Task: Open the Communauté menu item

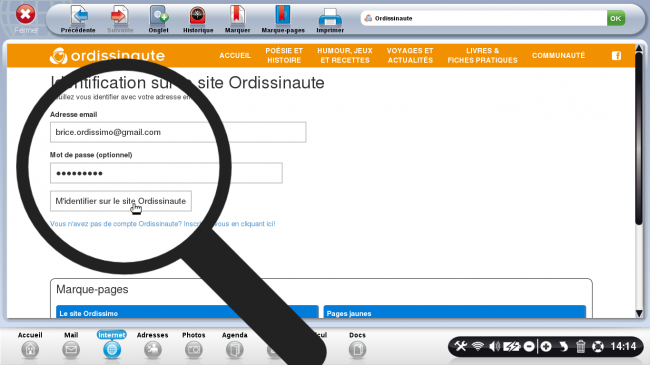Action: tap(558, 56)
